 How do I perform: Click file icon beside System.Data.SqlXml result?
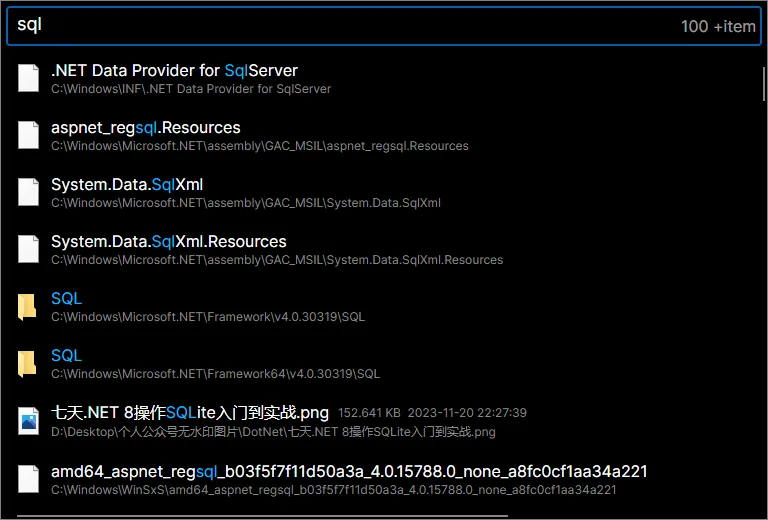[28, 192]
